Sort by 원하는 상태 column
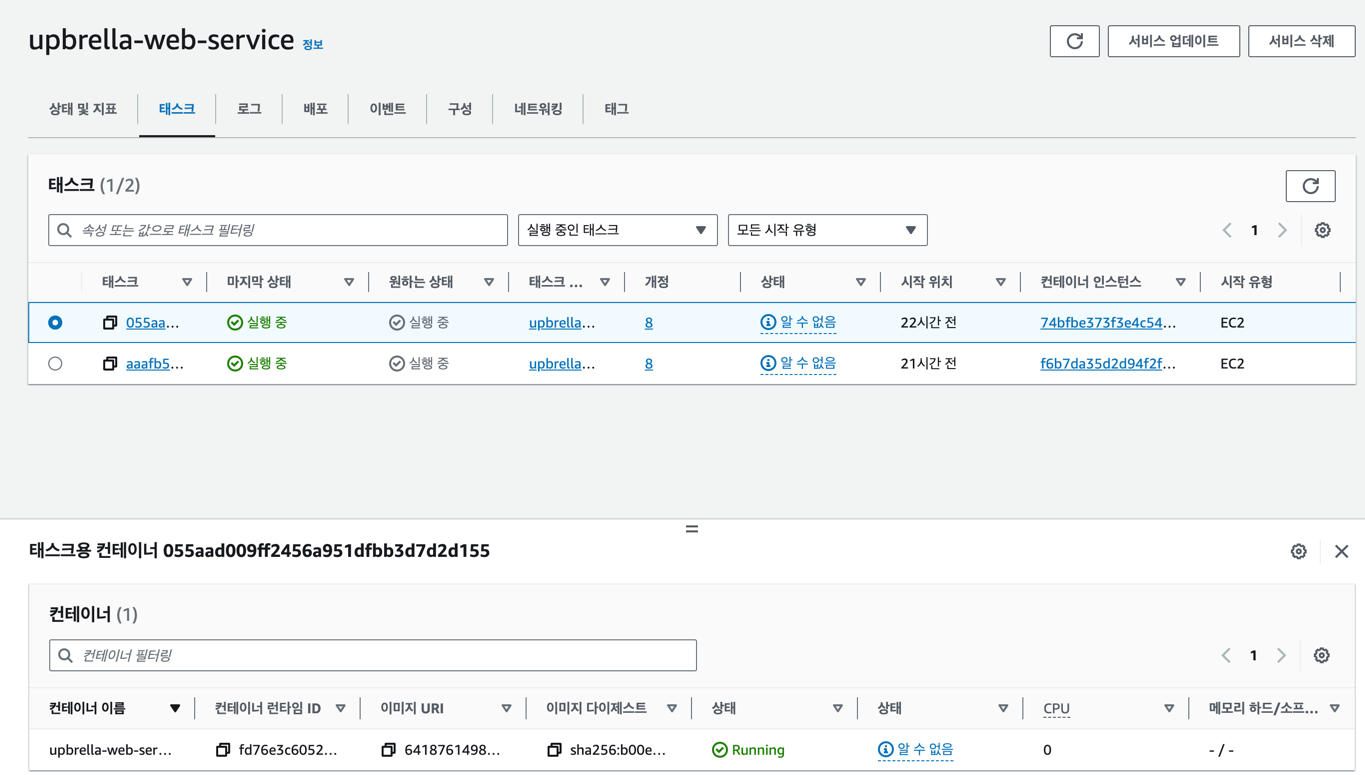1365x775 pixels. pyautogui.click(x=489, y=283)
